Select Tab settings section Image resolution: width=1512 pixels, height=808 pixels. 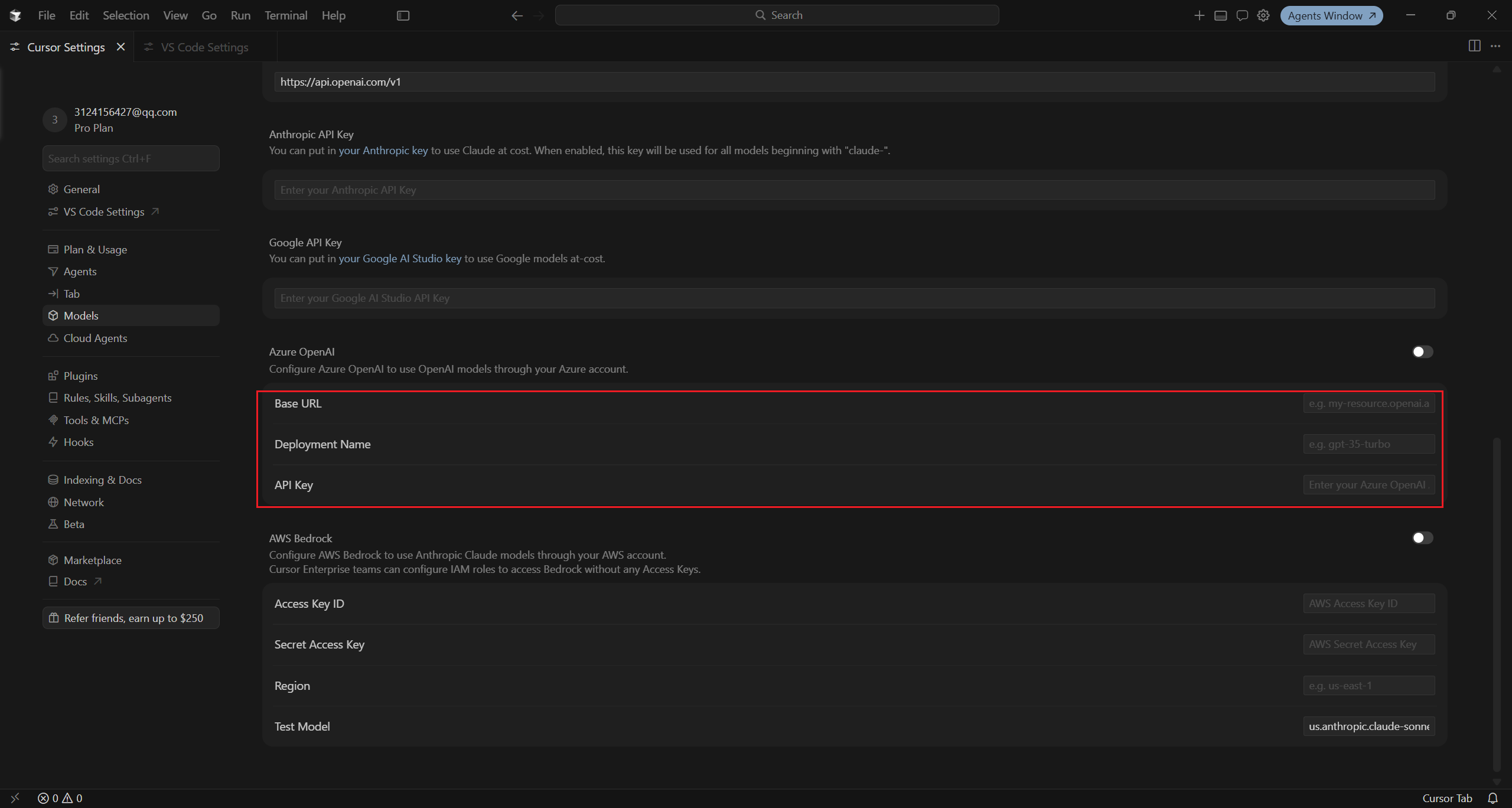[131, 294]
